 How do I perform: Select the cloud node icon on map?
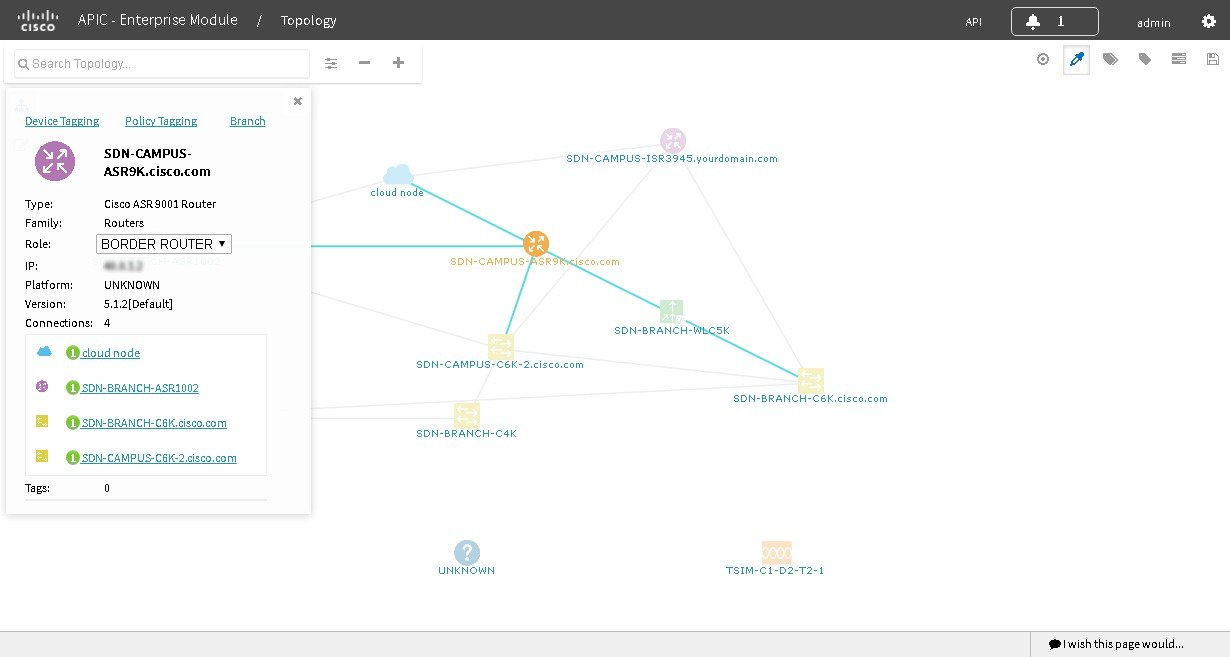click(398, 174)
